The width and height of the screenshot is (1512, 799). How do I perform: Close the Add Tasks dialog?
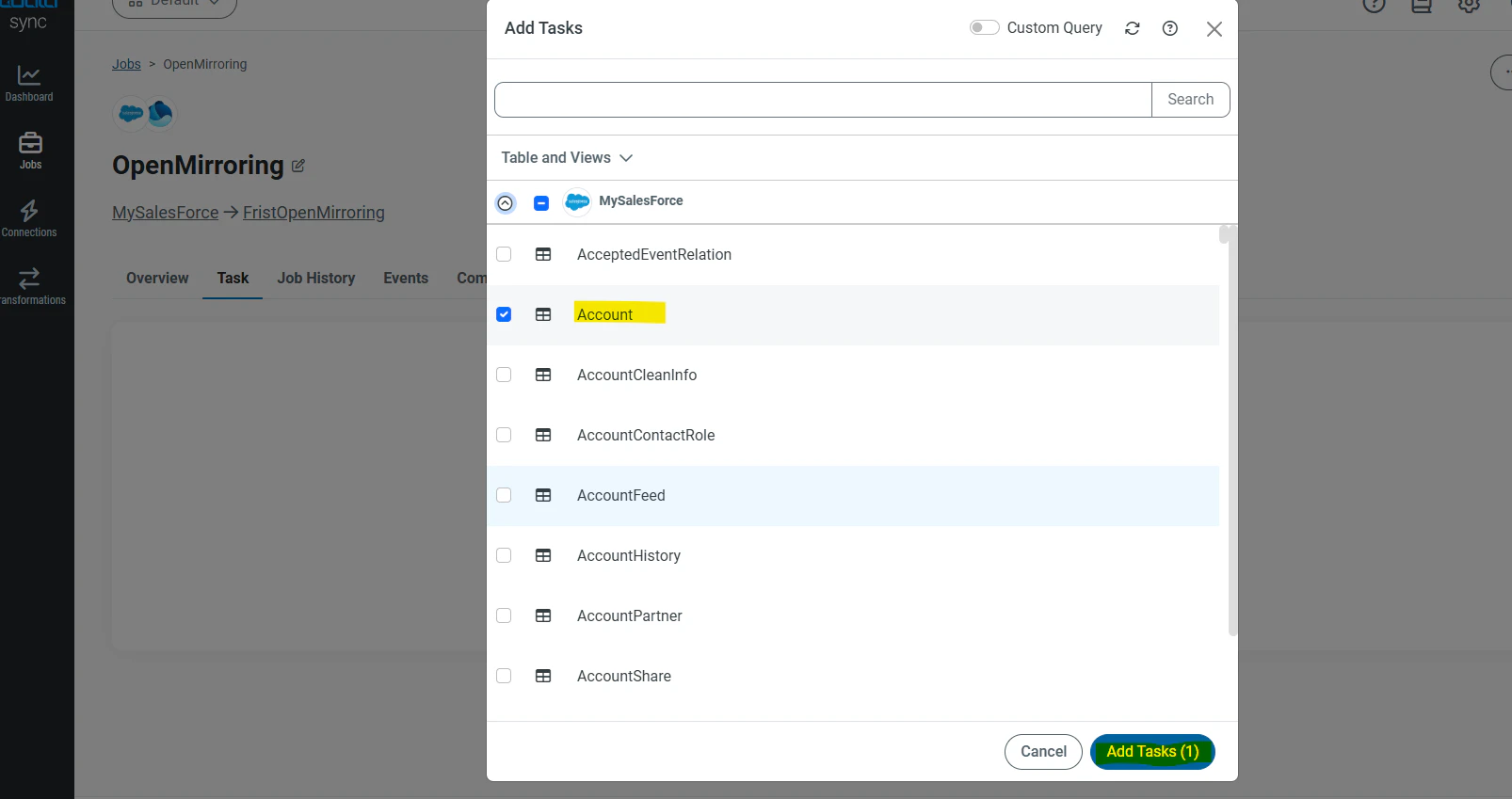click(x=1214, y=29)
